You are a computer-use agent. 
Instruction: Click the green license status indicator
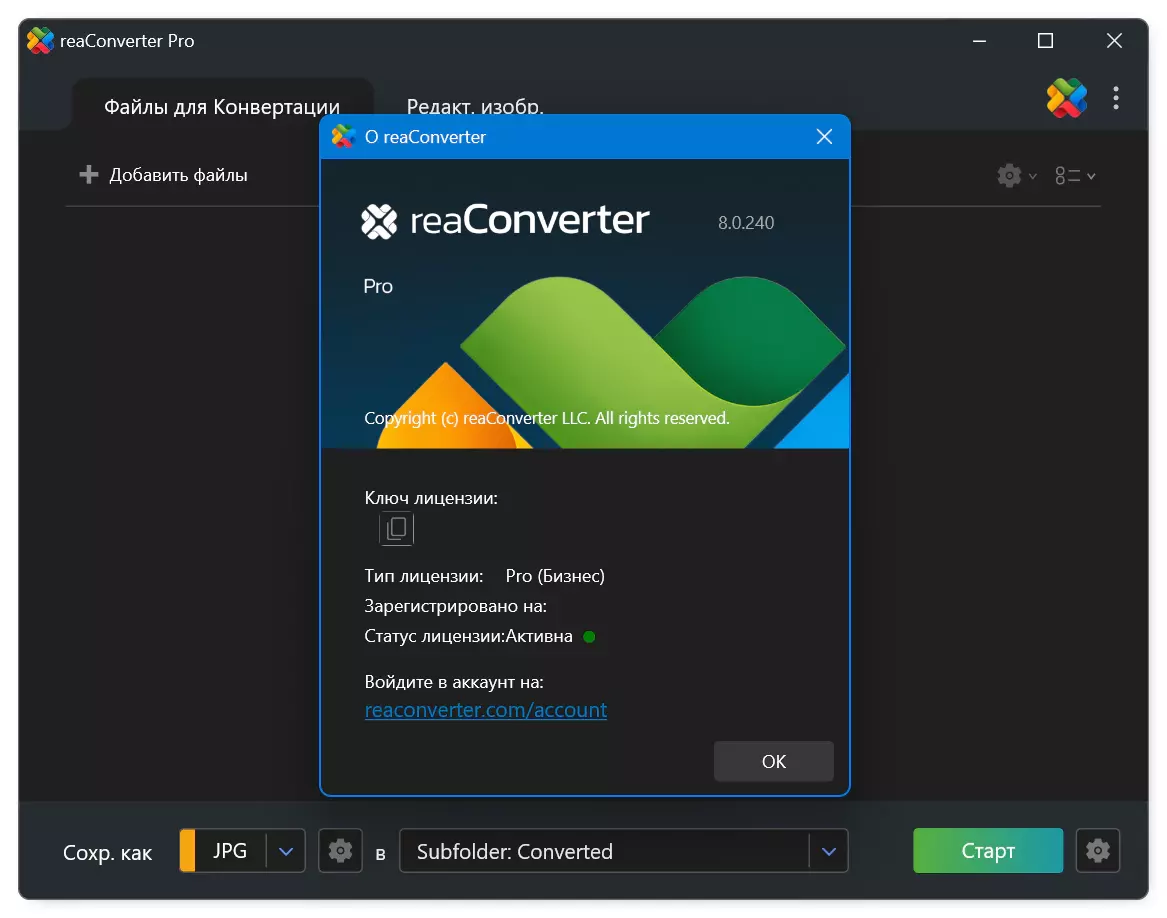589,637
